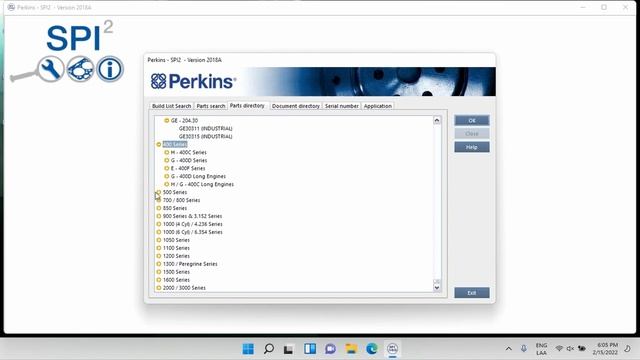Open File Explorer from the taskbar

(x=351, y=349)
